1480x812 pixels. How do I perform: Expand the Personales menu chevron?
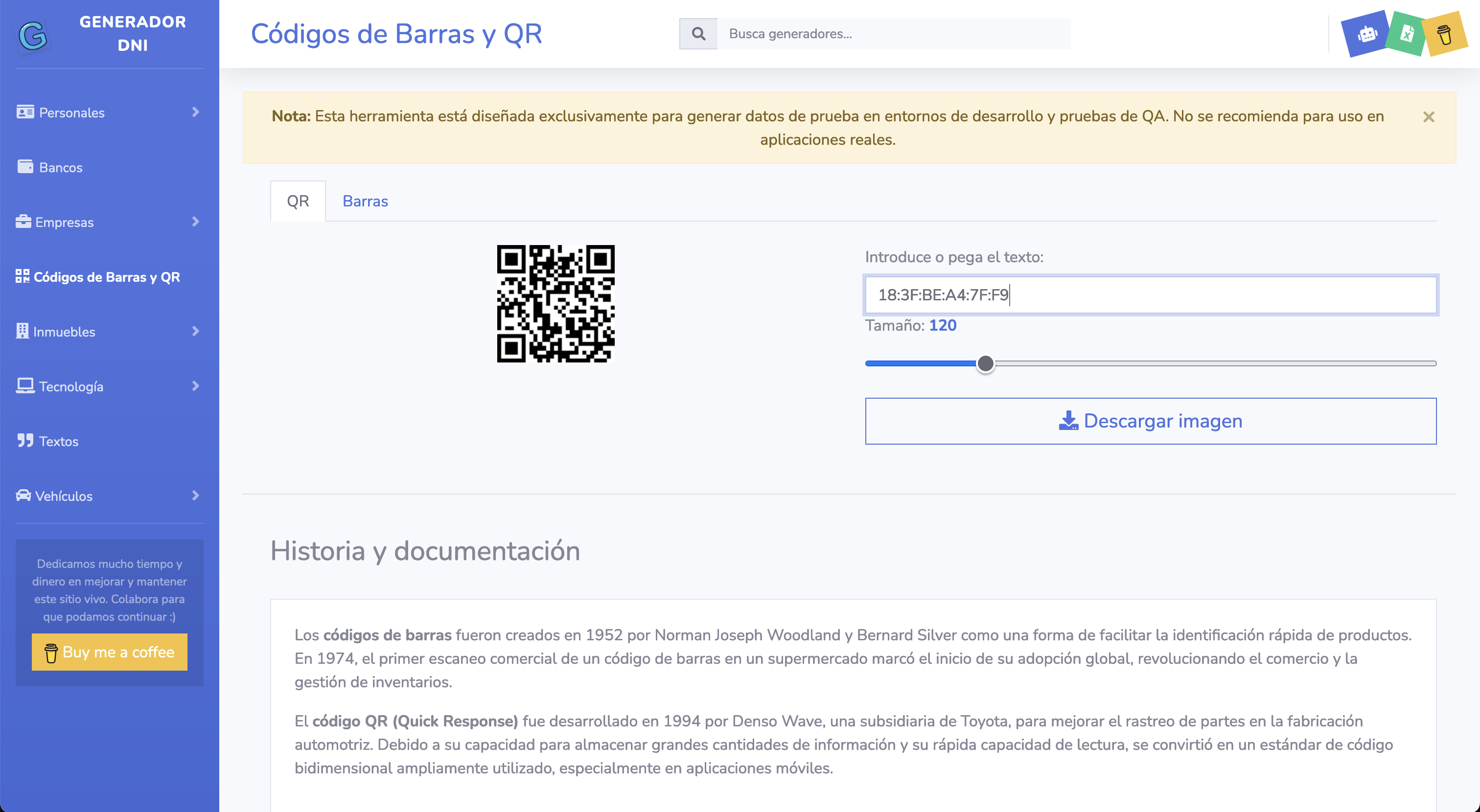tap(195, 112)
